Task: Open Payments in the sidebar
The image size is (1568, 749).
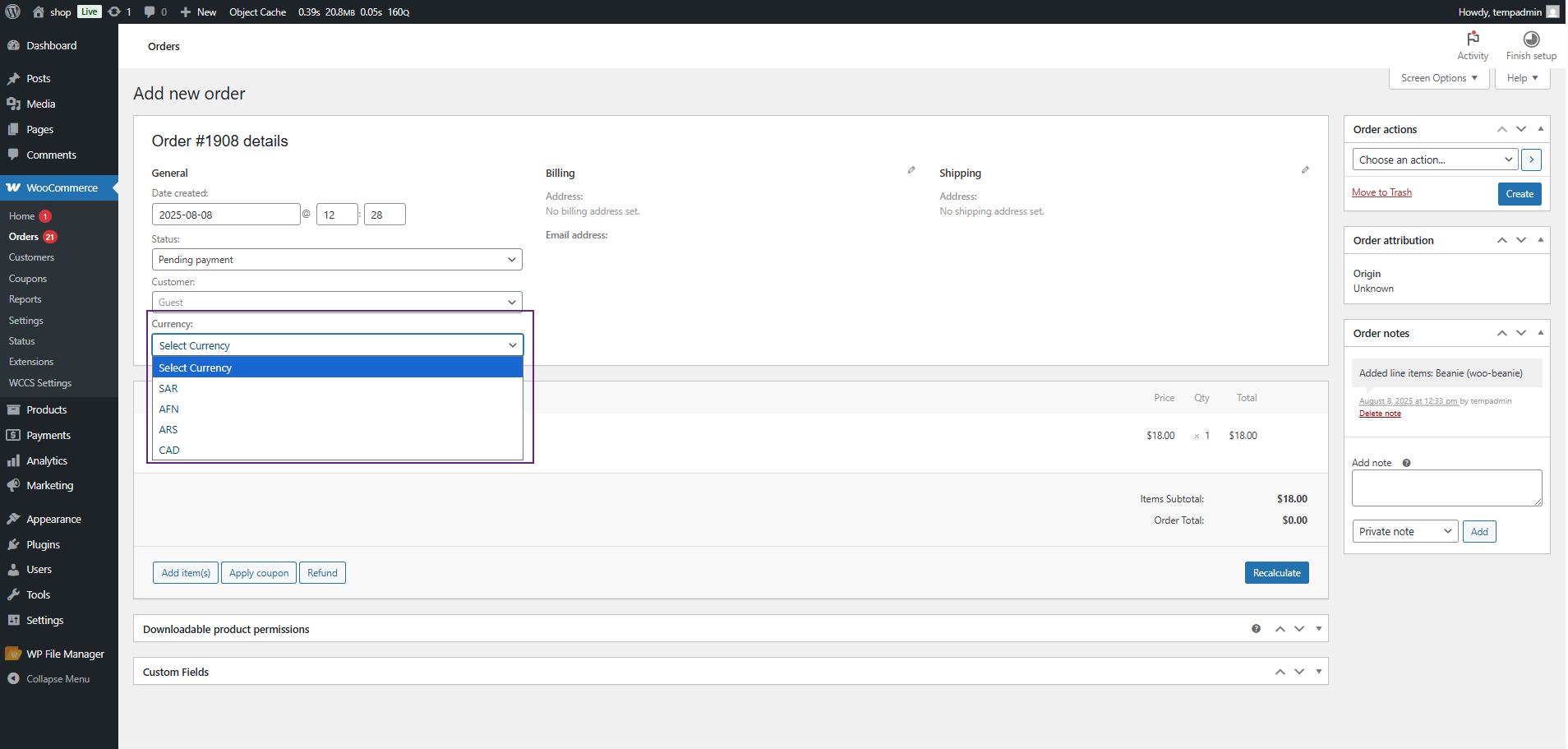Action: pos(47,435)
